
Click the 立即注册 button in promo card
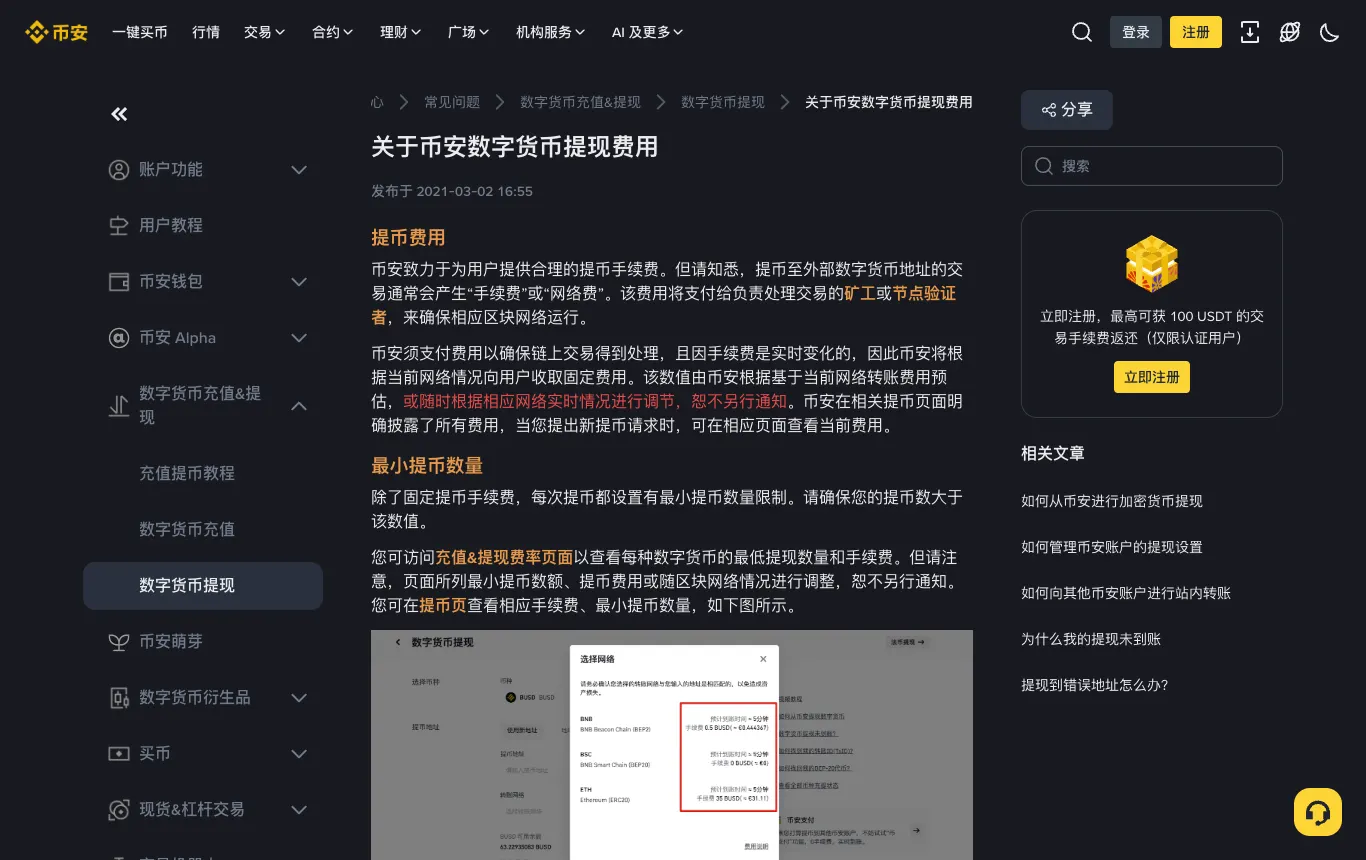click(x=1152, y=377)
